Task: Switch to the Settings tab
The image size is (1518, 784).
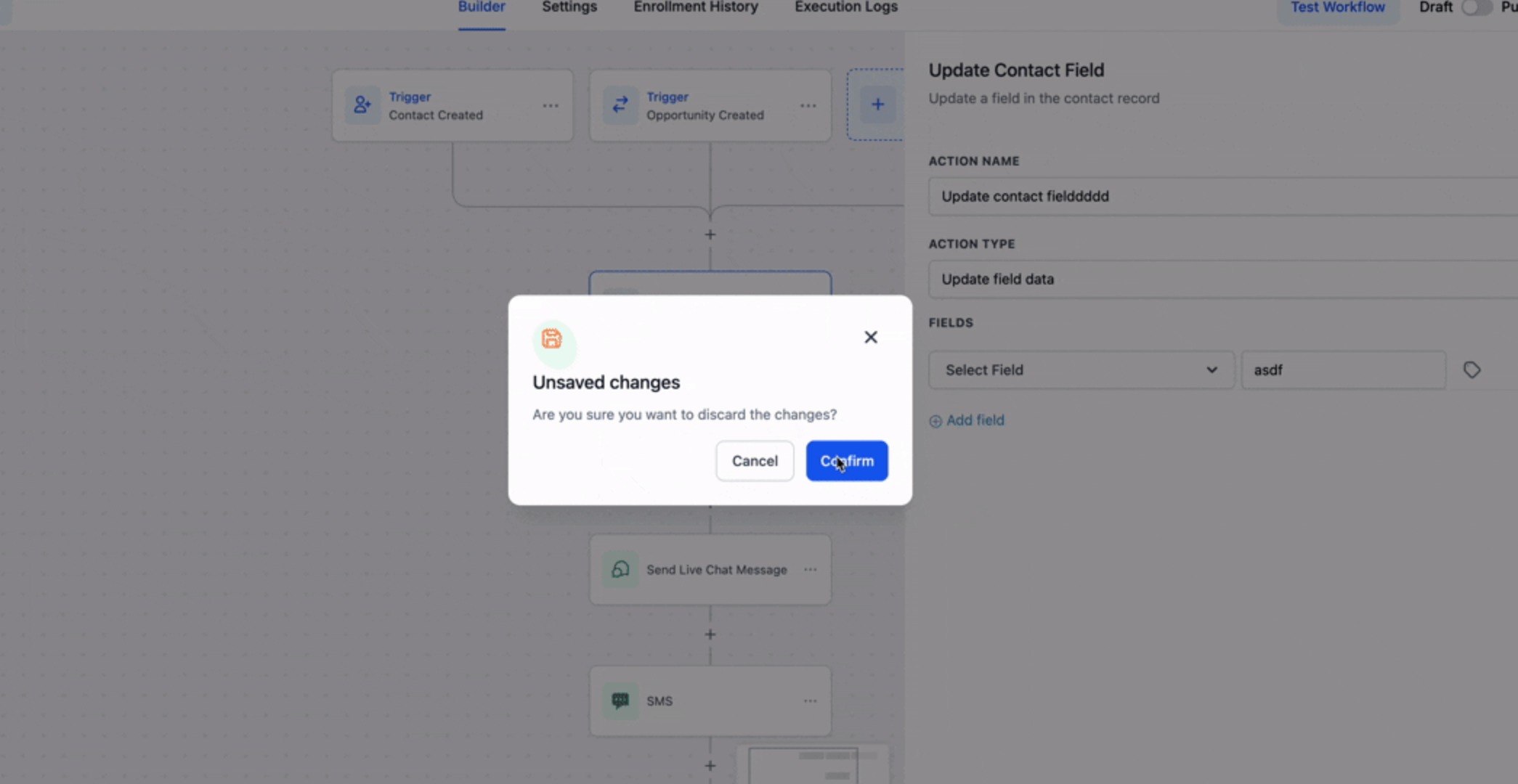Action: point(569,7)
